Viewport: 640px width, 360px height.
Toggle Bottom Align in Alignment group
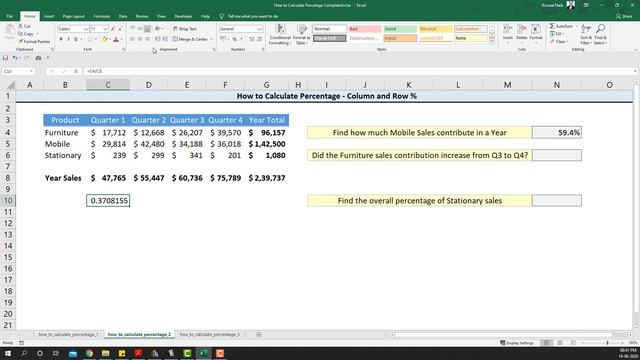click(x=147, y=29)
